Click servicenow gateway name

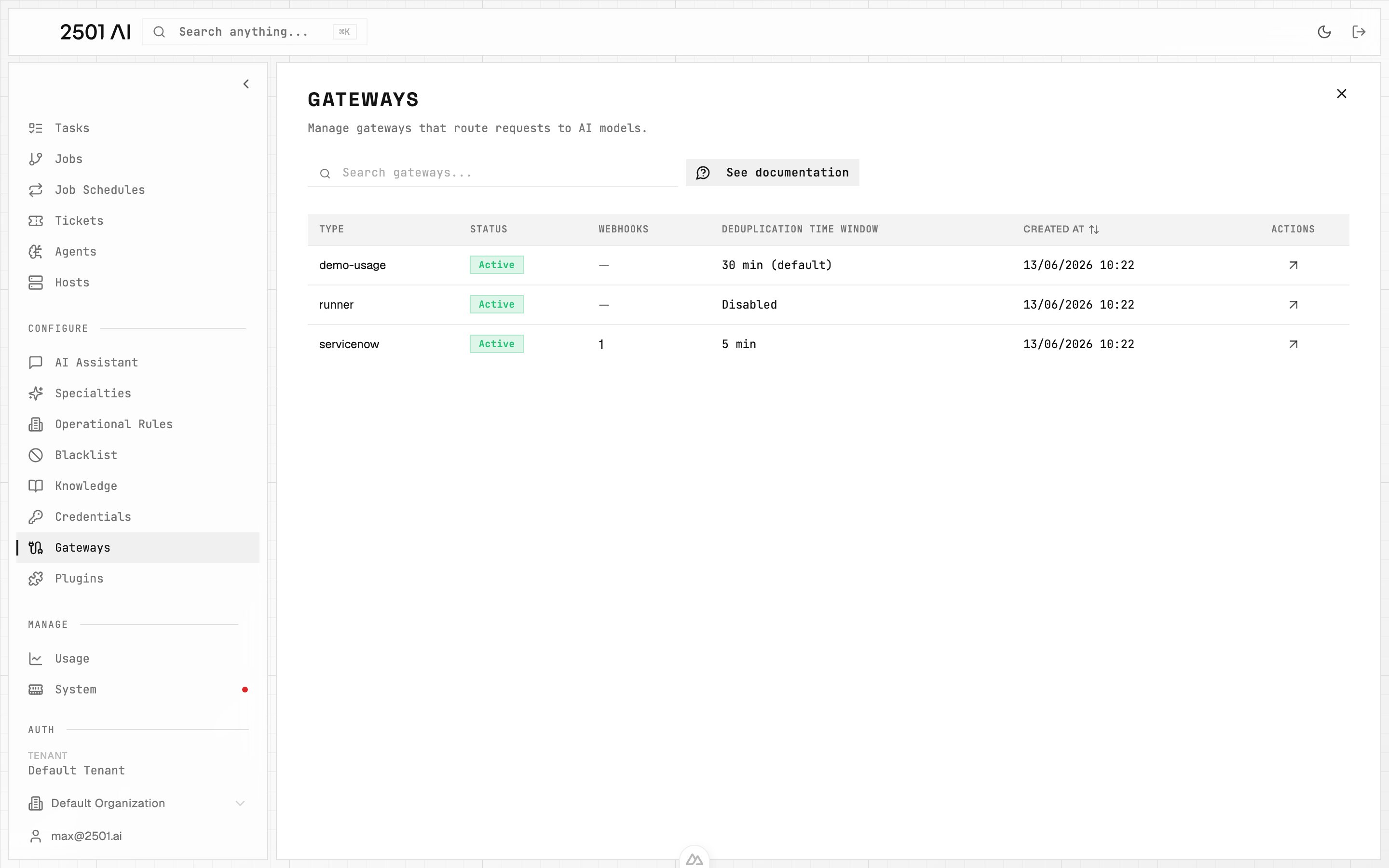coord(349,344)
